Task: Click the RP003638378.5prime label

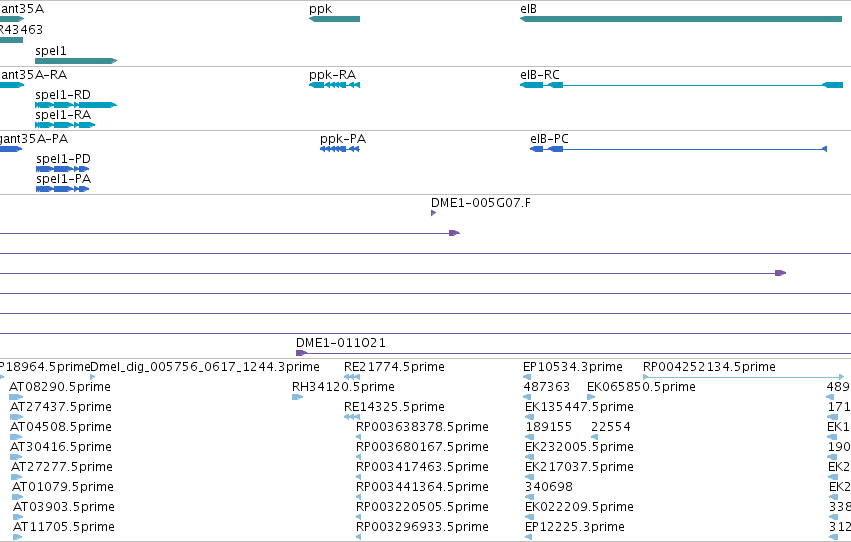Action: point(422,426)
